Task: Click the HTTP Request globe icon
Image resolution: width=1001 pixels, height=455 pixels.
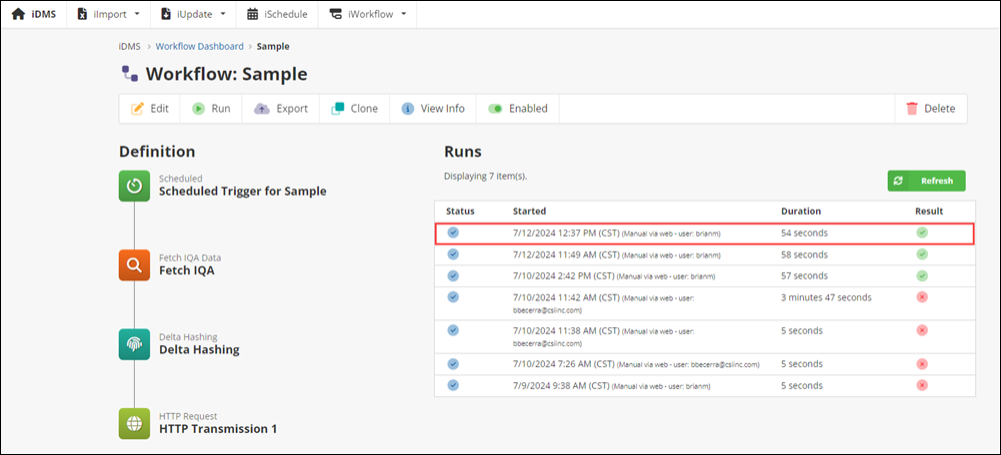Action: (134, 423)
